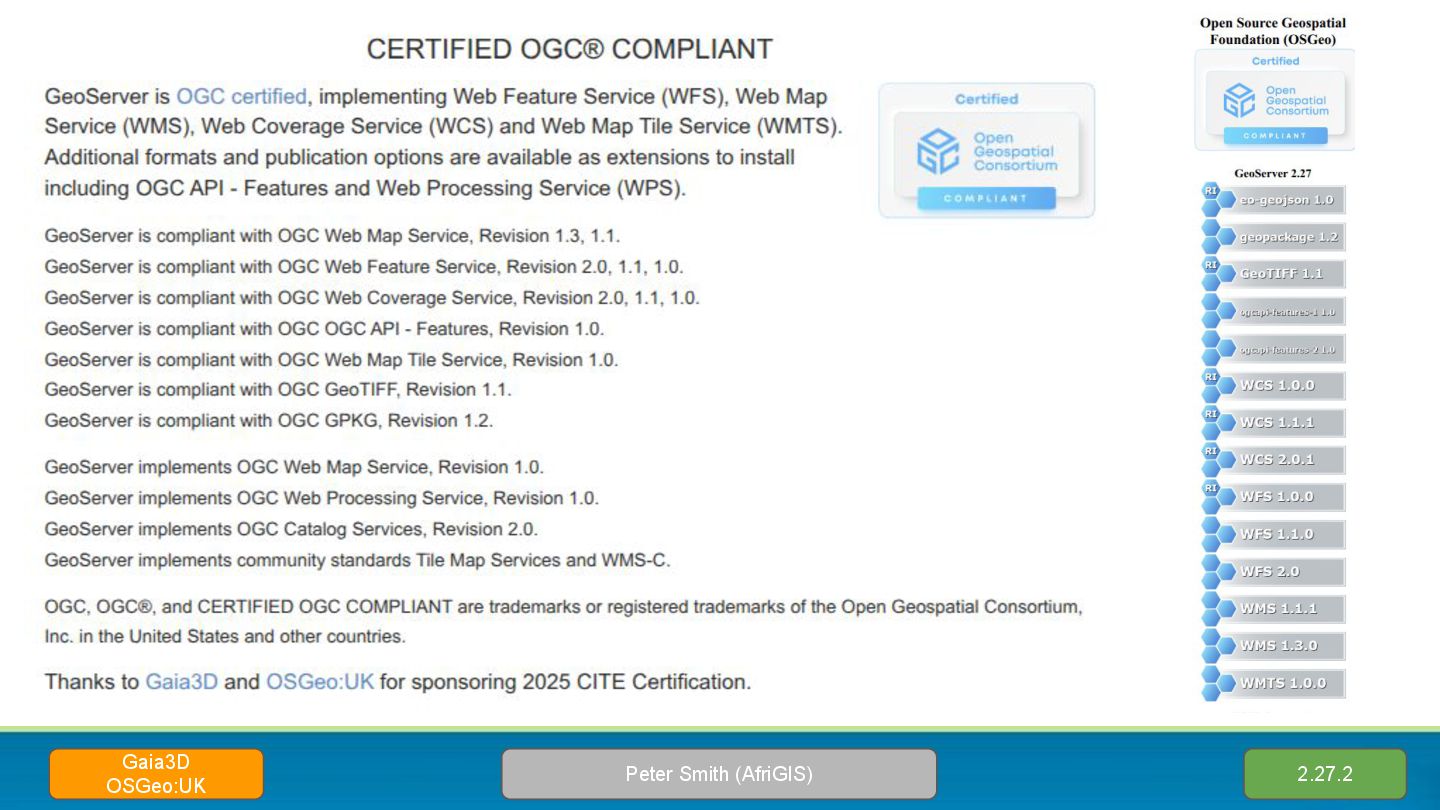Select the WCS 1.1.1 badge
Screen dimensions: 1440x810
tap(1273, 423)
